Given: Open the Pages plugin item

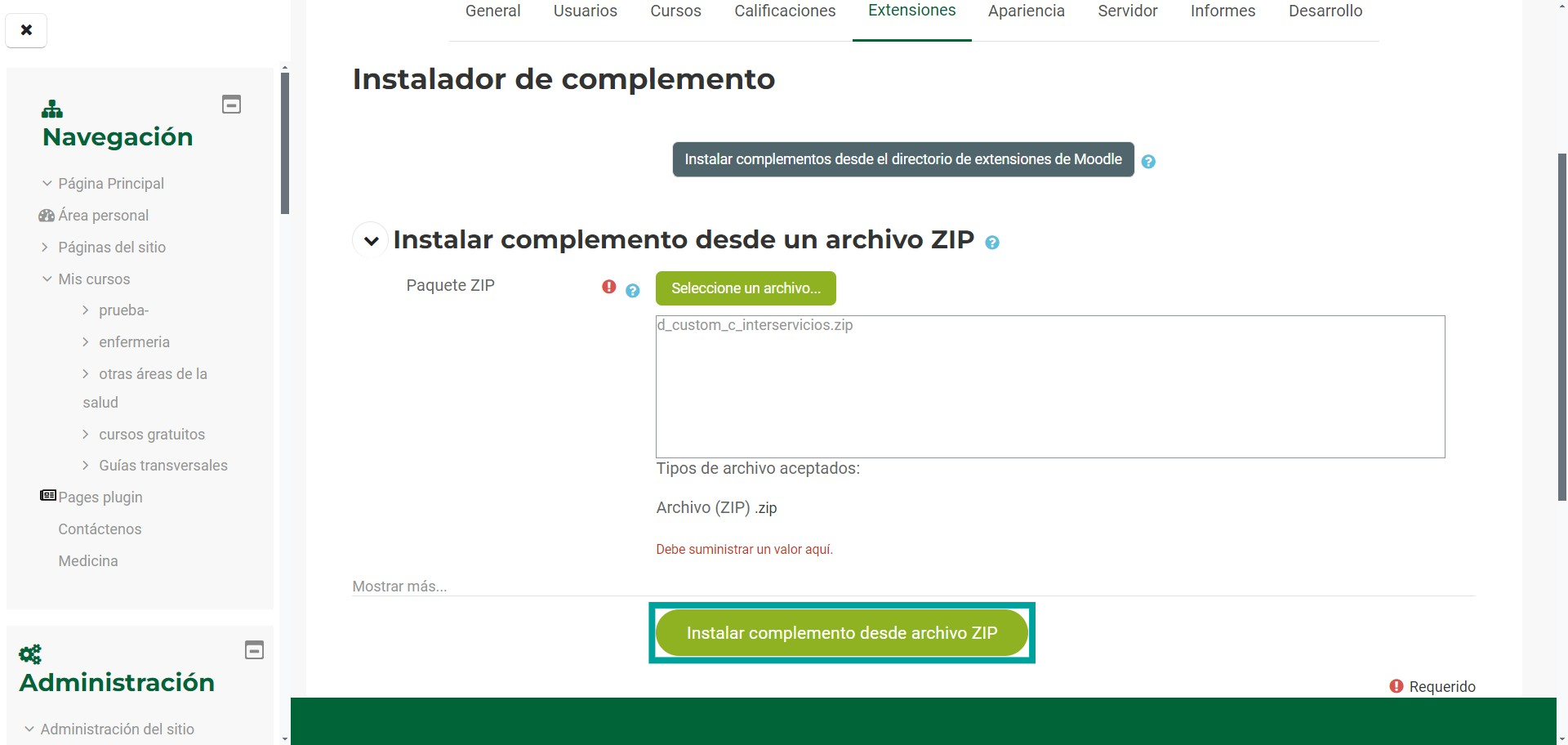Looking at the screenshot, I should pyautogui.click(x=100, y=497).
